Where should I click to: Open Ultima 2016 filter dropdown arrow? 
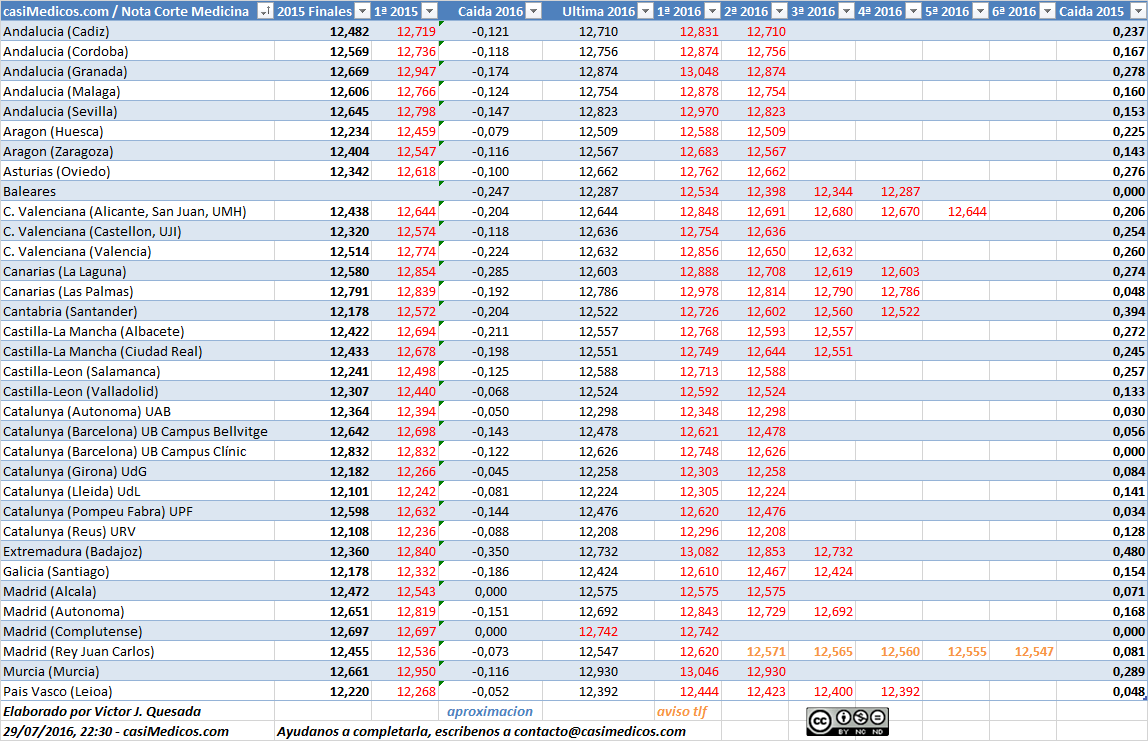(645, 11)
